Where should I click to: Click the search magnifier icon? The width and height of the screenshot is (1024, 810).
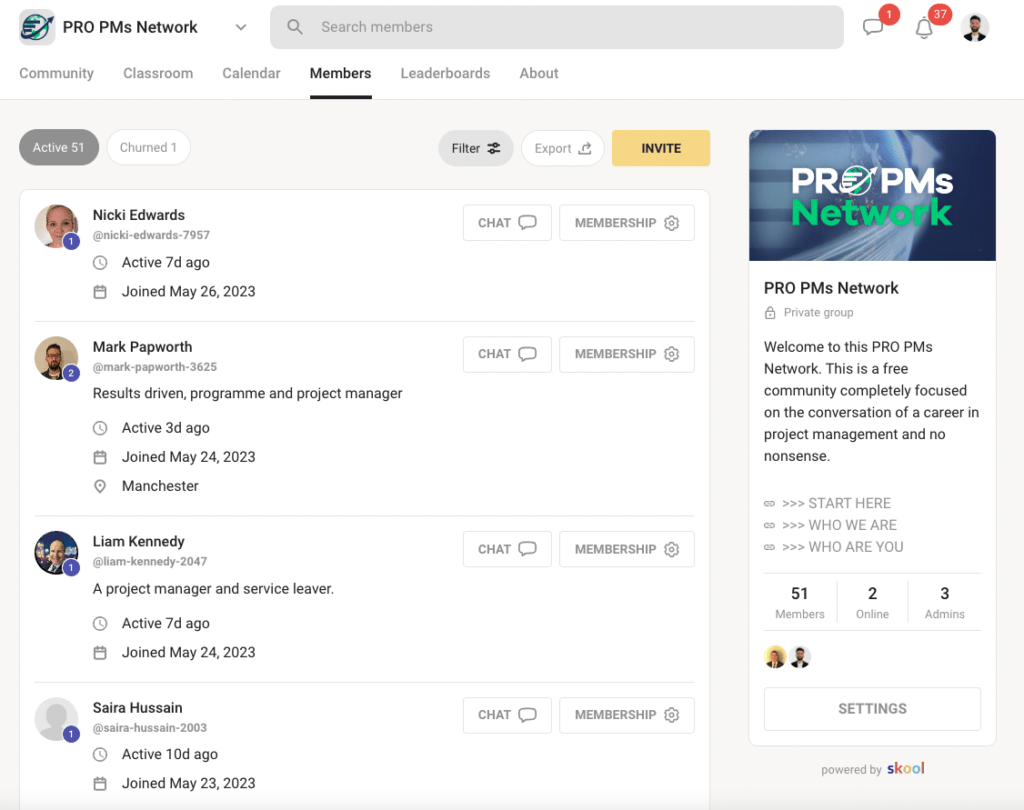(x=295, y=27)
